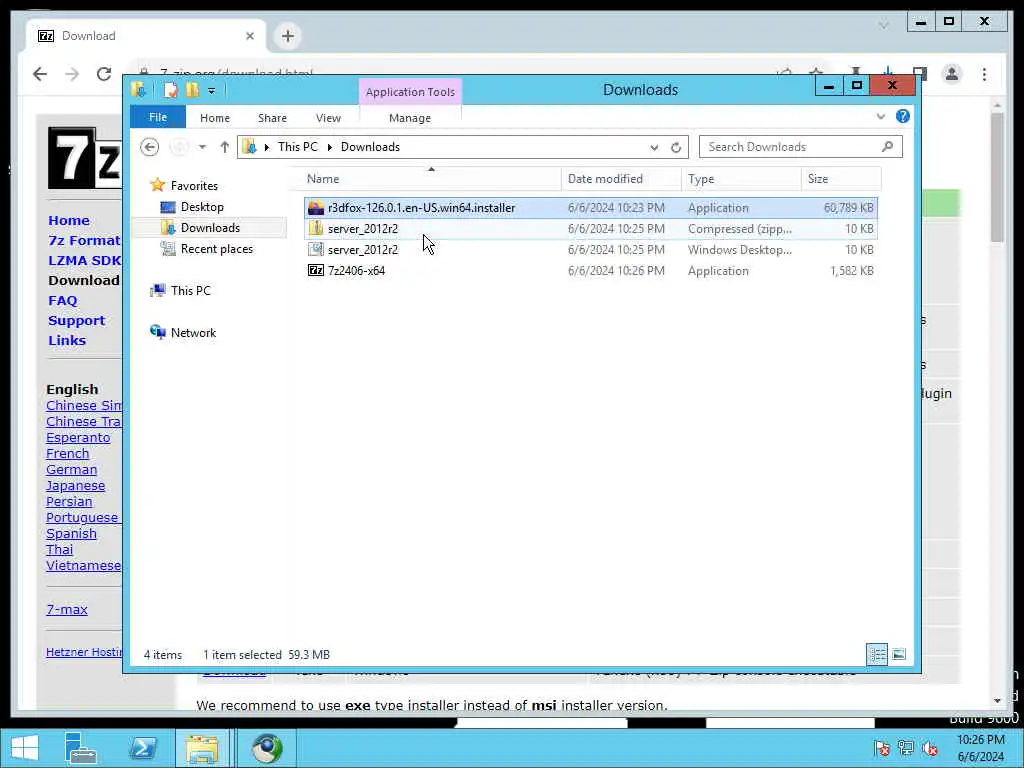
Task: Select This PC in the navigation pane
Action: tap(190, 291)
